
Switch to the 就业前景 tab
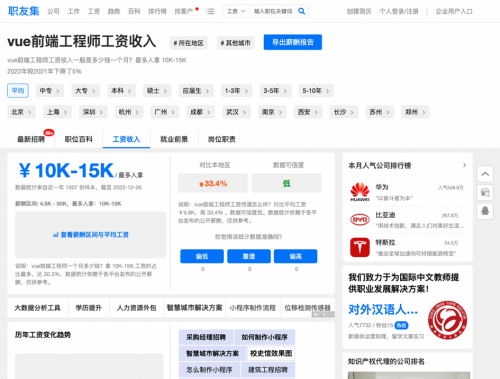point(174,139)
